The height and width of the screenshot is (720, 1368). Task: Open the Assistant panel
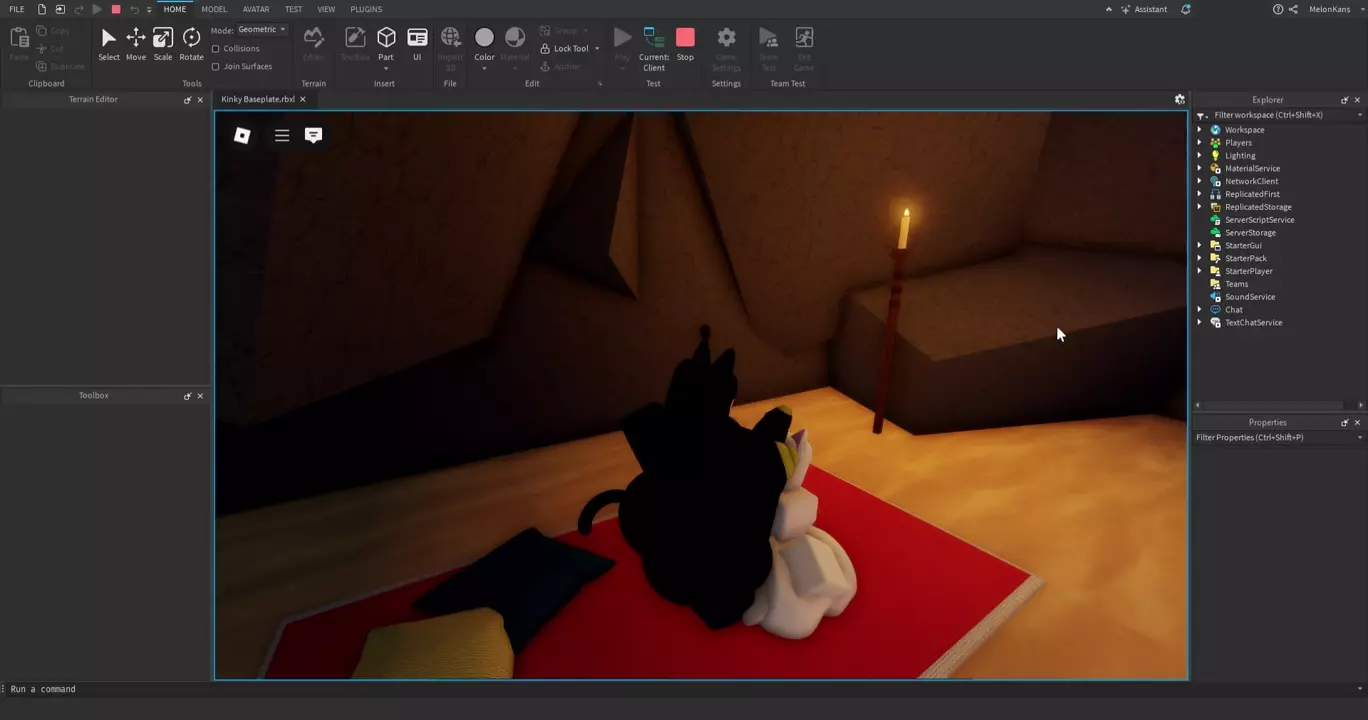tap(1144, 9)
